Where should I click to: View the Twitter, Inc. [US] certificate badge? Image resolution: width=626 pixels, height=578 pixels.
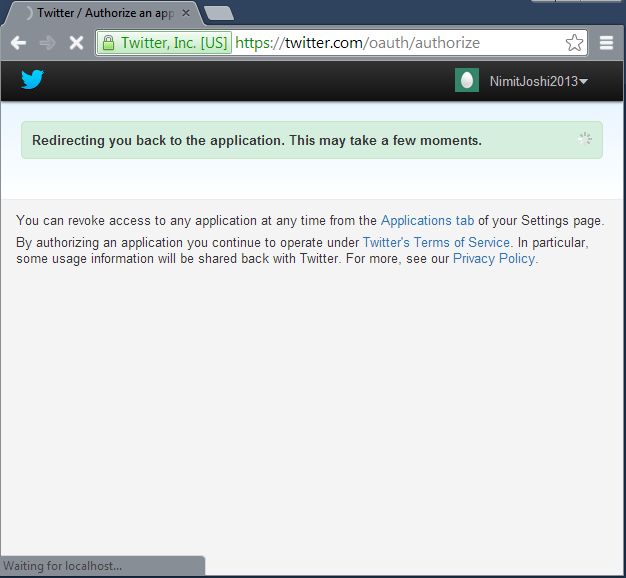(x=164, y=43)
